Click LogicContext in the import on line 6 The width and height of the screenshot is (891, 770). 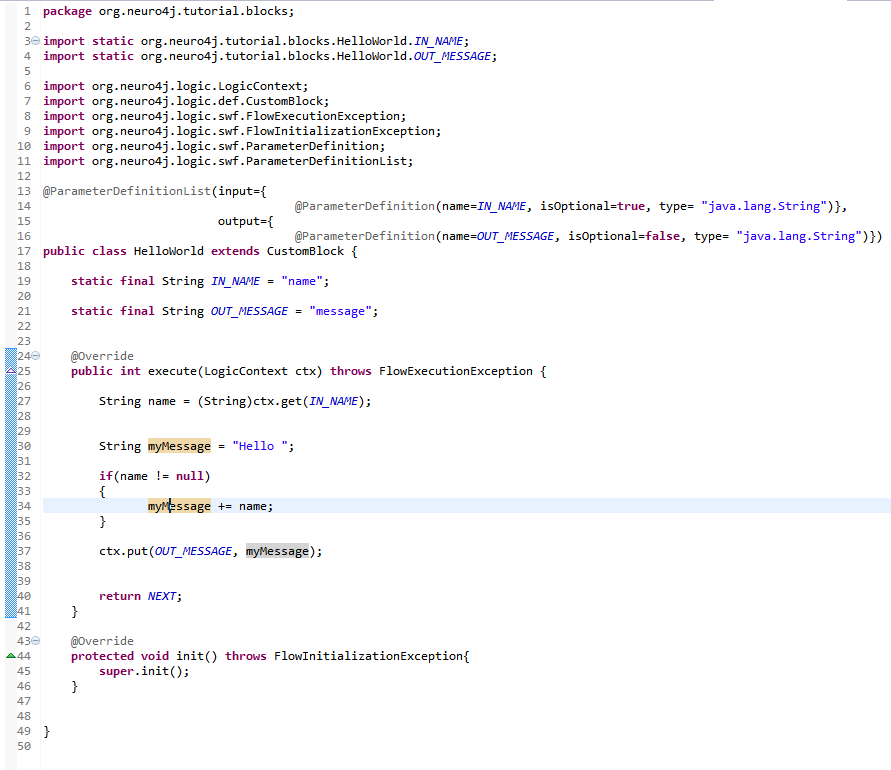click(x=260, y=86)
